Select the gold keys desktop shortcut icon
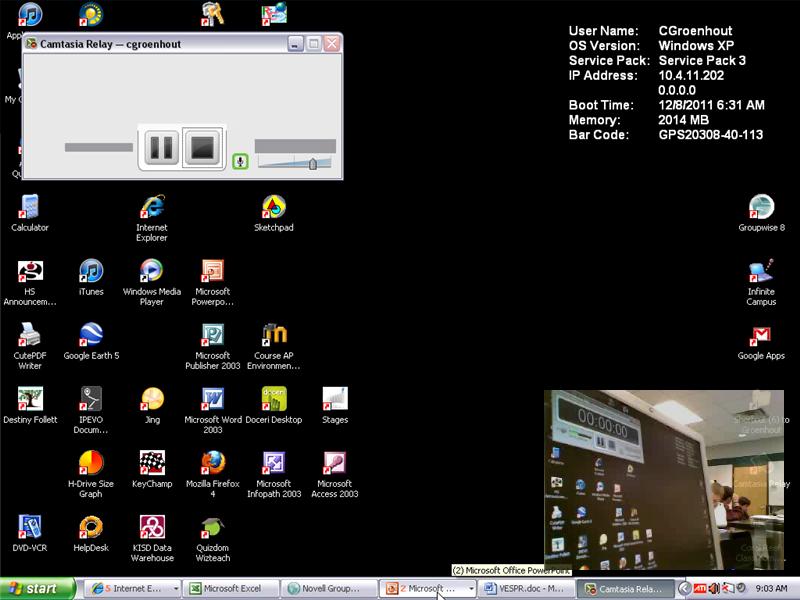Screen dimensions: 800x600 (213, 14)
